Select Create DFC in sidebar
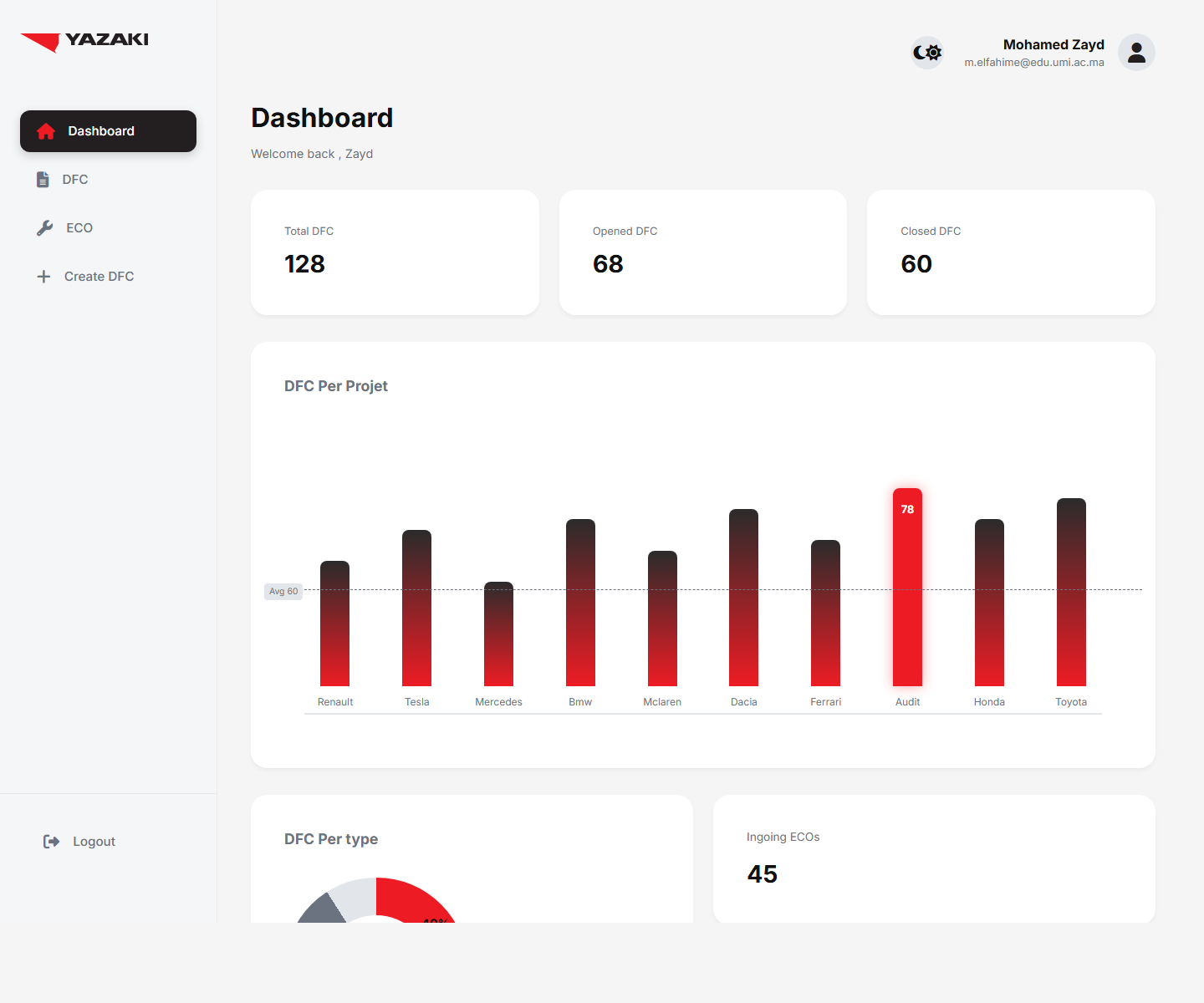This screenshot has width=1204, height=1003. pos(108,277)
